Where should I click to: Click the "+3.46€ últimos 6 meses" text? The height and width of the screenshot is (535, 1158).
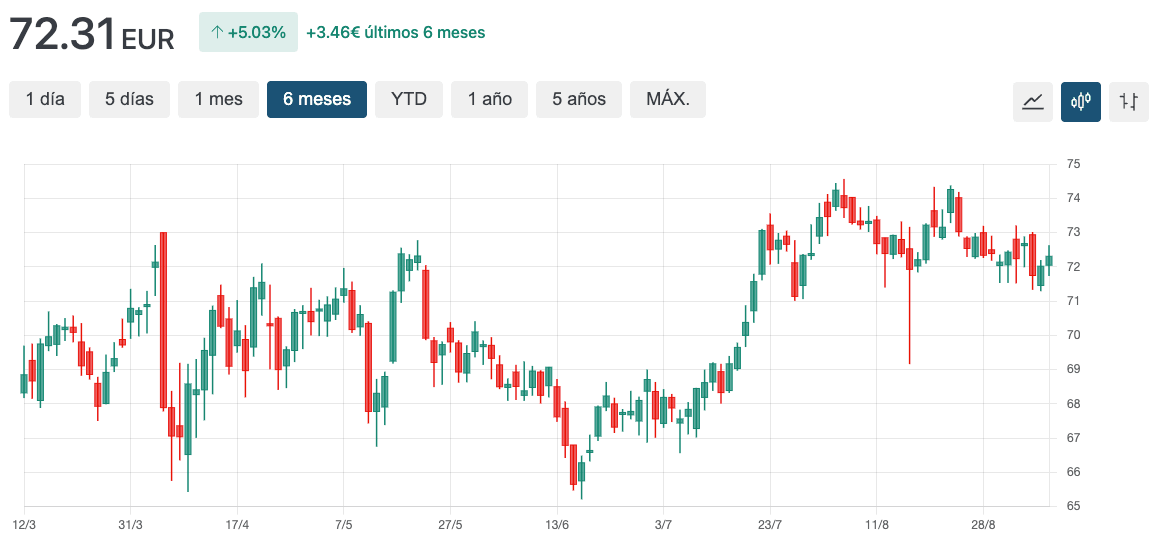(x=395, y=32)
